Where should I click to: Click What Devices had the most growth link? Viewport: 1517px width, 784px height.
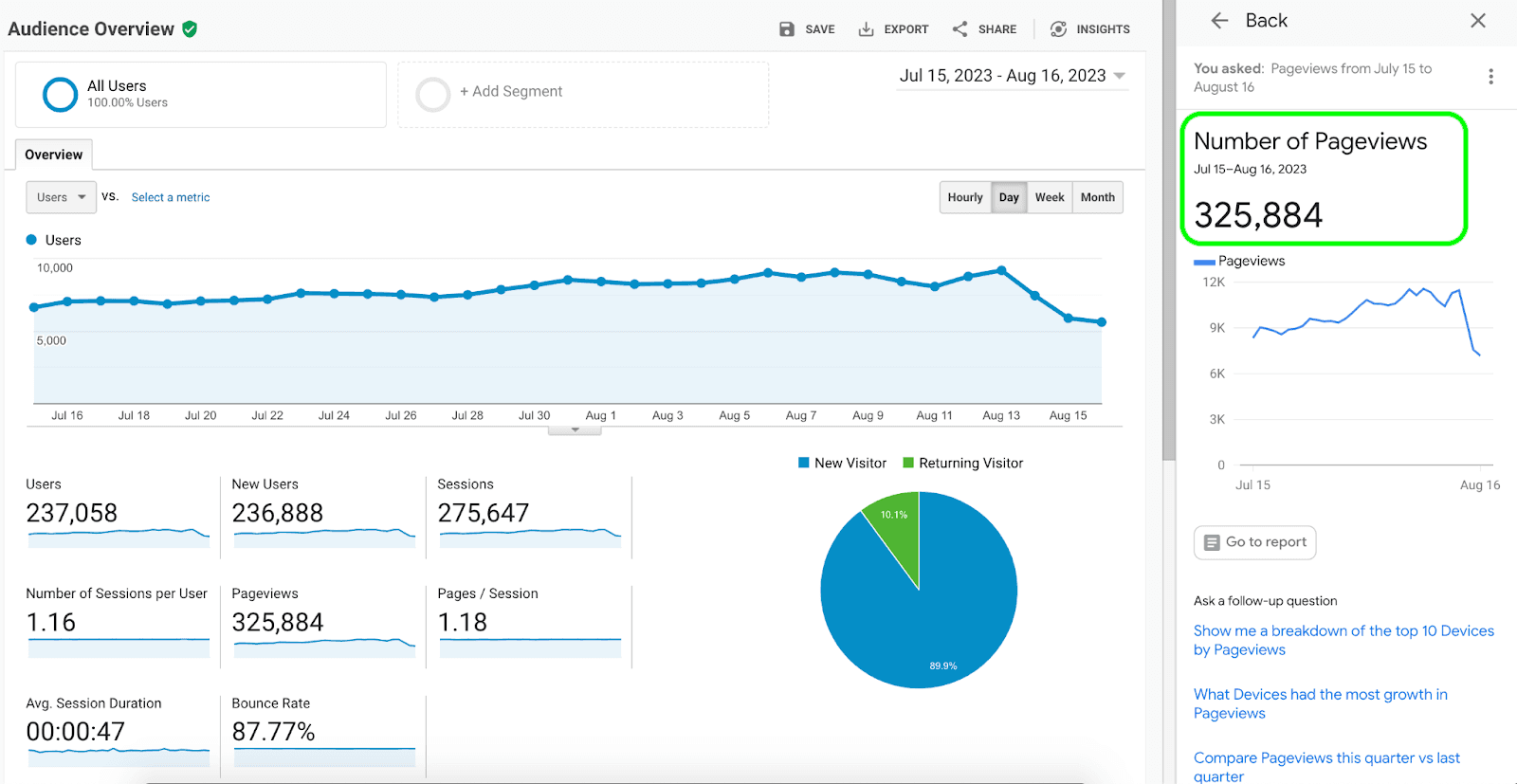click(1321, 703)
